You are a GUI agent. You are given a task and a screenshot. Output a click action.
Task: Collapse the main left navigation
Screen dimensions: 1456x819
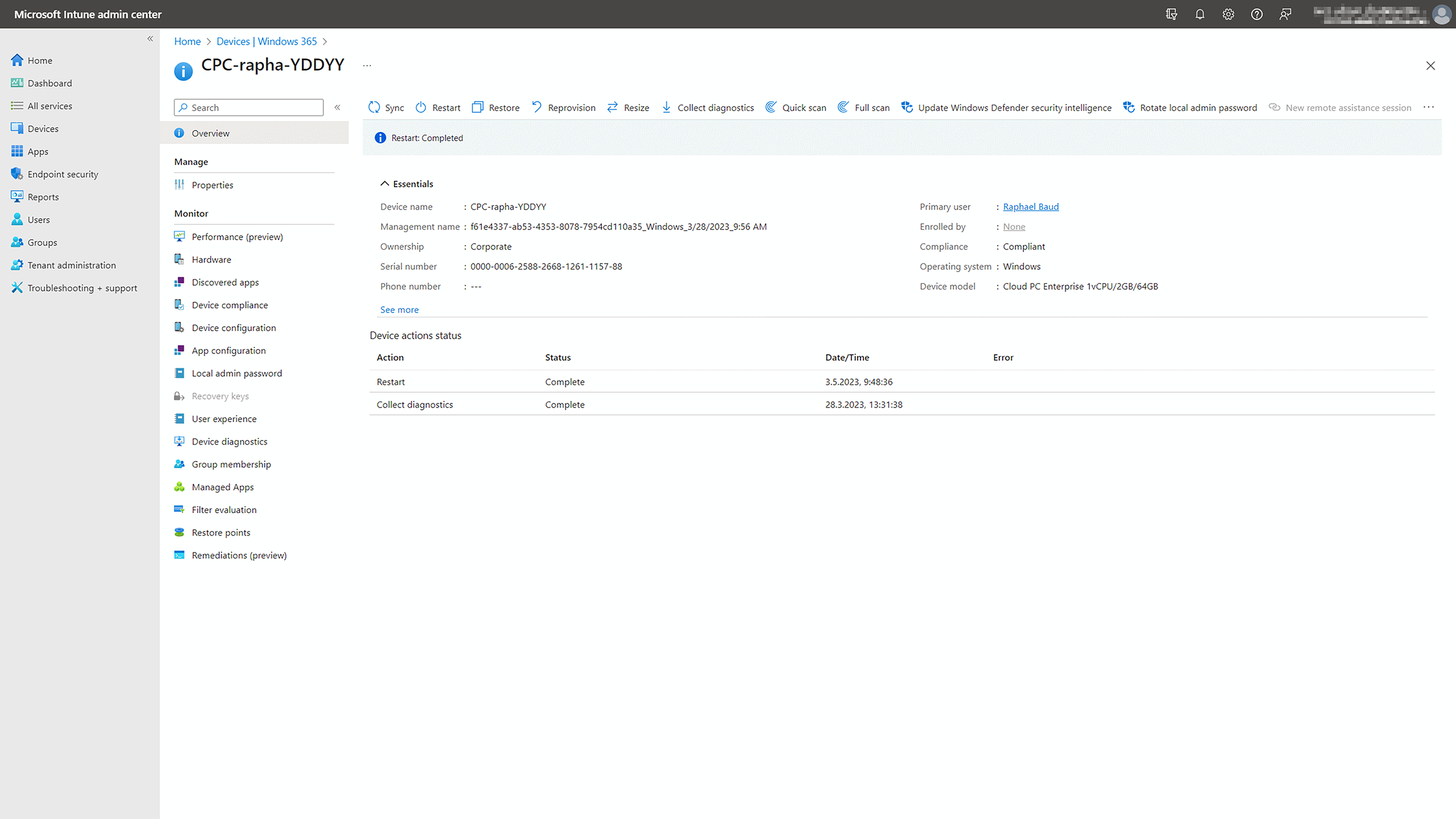pos(150,39)
